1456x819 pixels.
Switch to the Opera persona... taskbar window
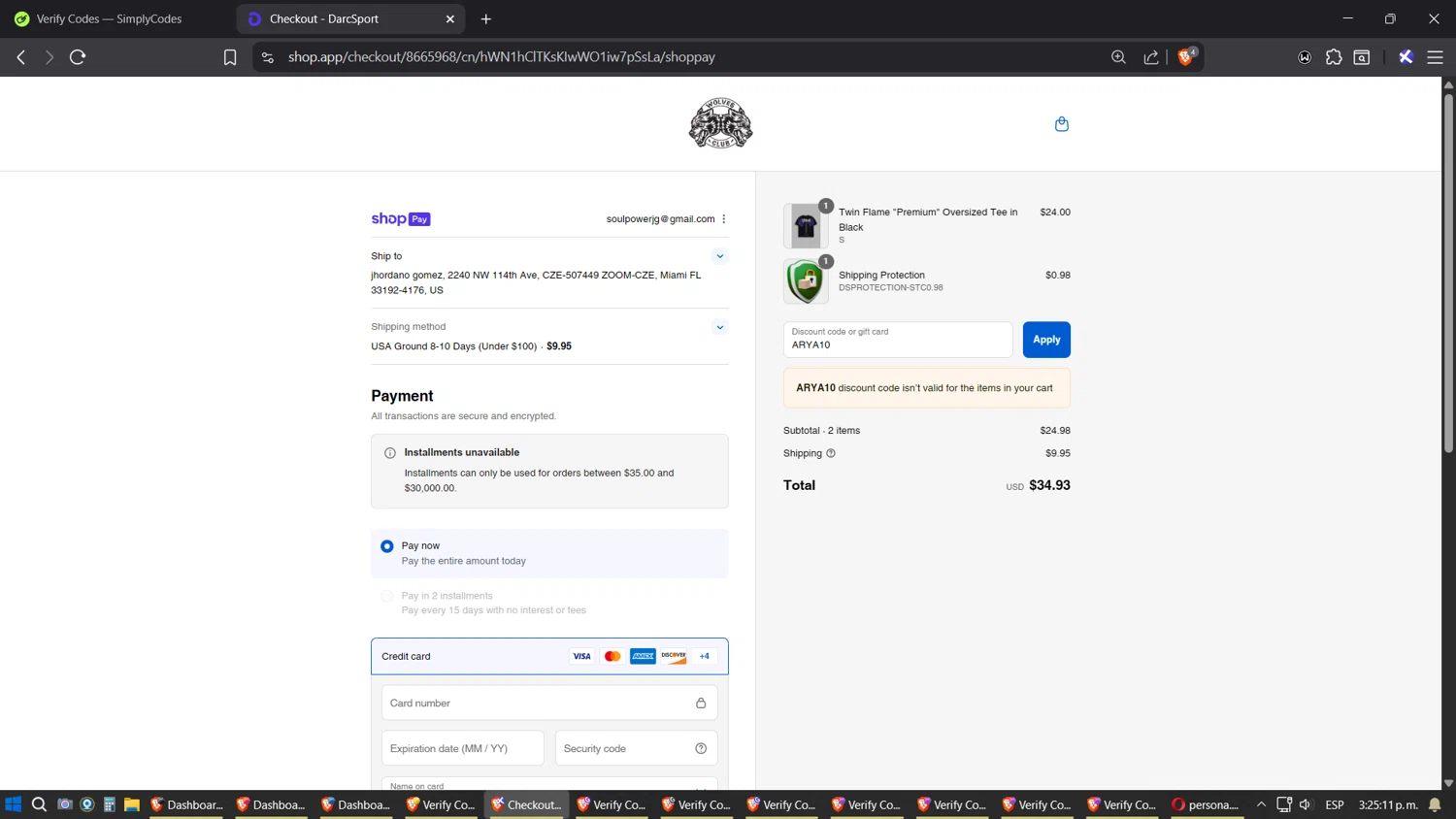tap(1206, 804)
